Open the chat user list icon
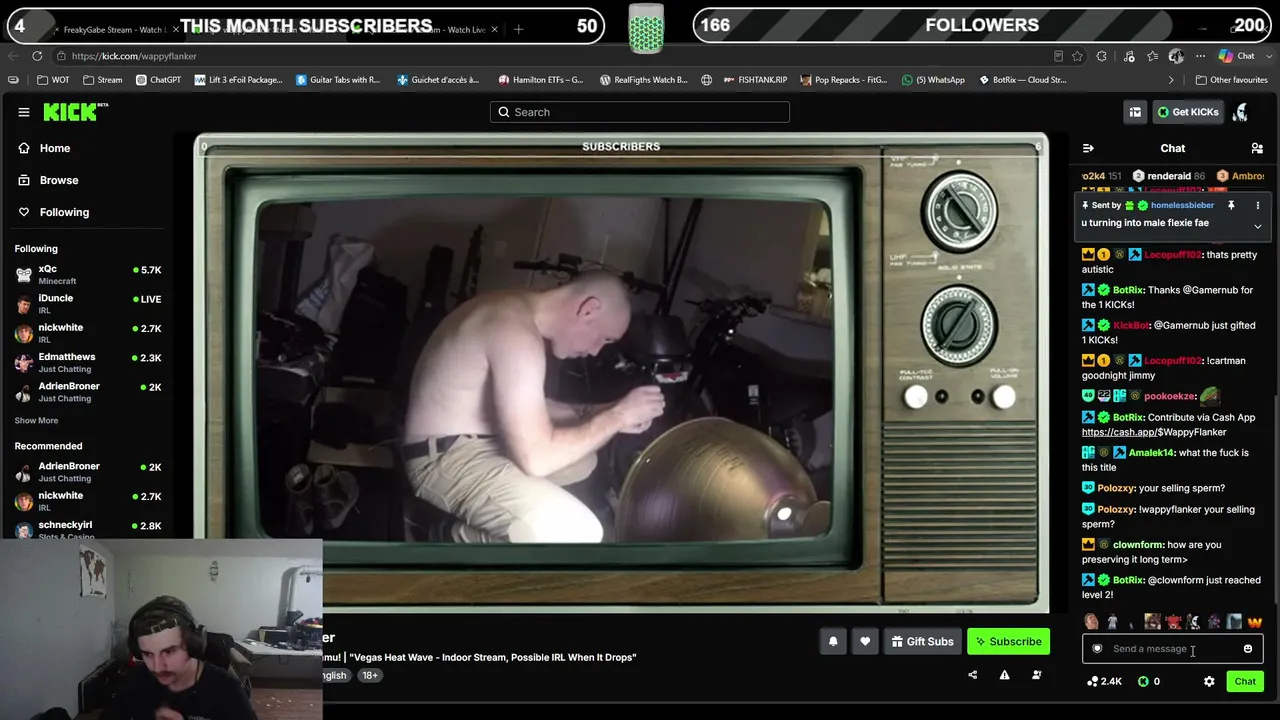The image size is (1280, 720). click(1257, 148)
